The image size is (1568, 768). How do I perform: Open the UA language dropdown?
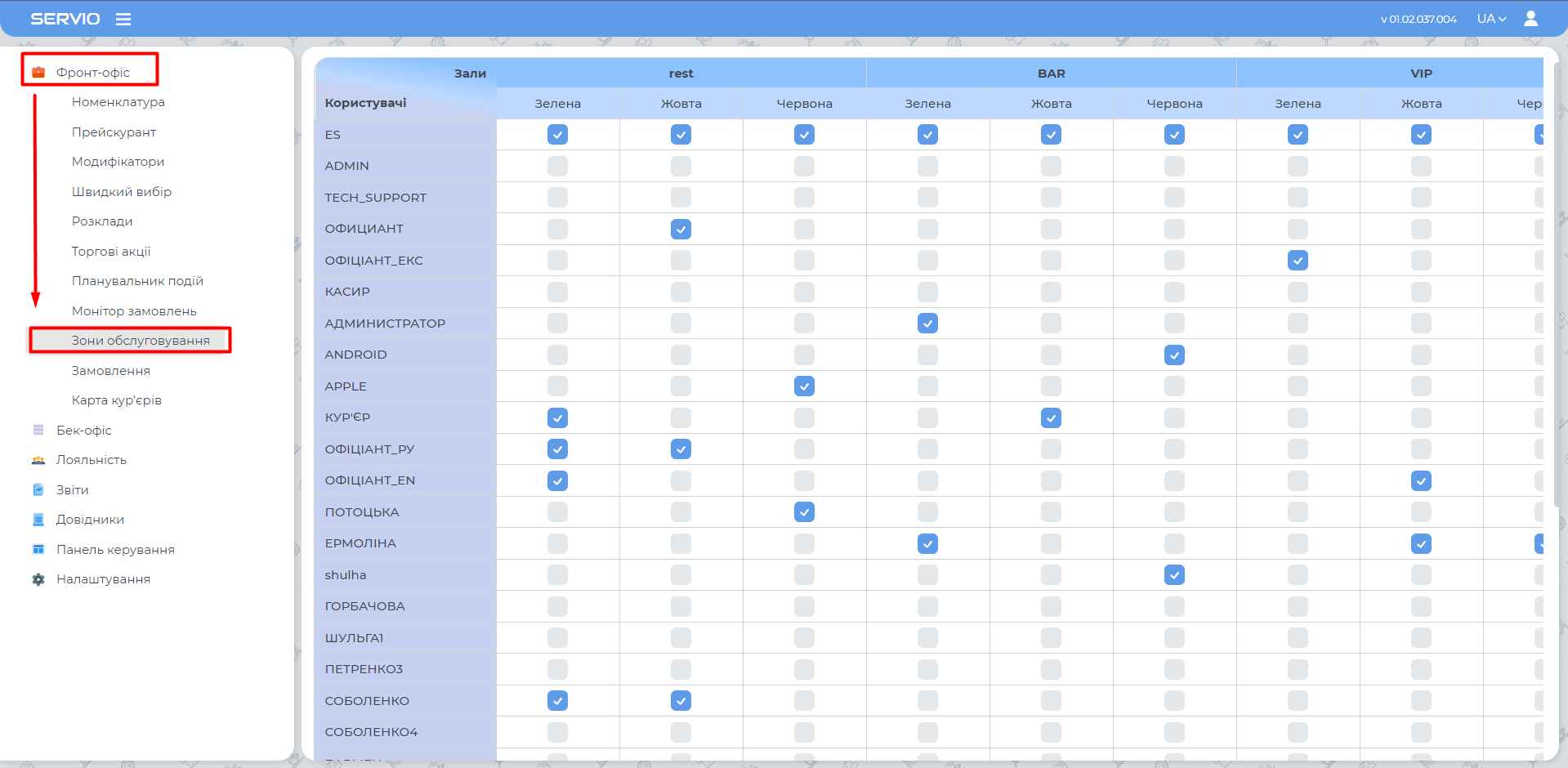pyautogui.click(x=1491, y=19)
